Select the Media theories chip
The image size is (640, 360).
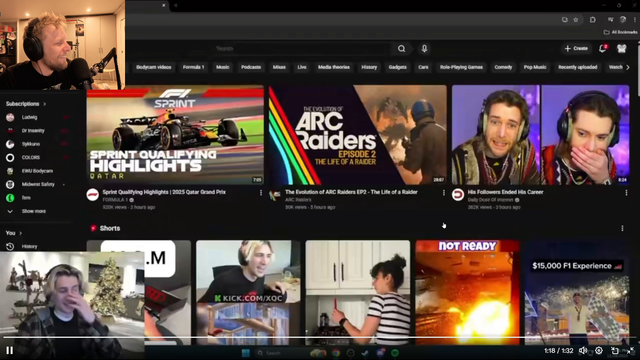click(x=334, y=67)
